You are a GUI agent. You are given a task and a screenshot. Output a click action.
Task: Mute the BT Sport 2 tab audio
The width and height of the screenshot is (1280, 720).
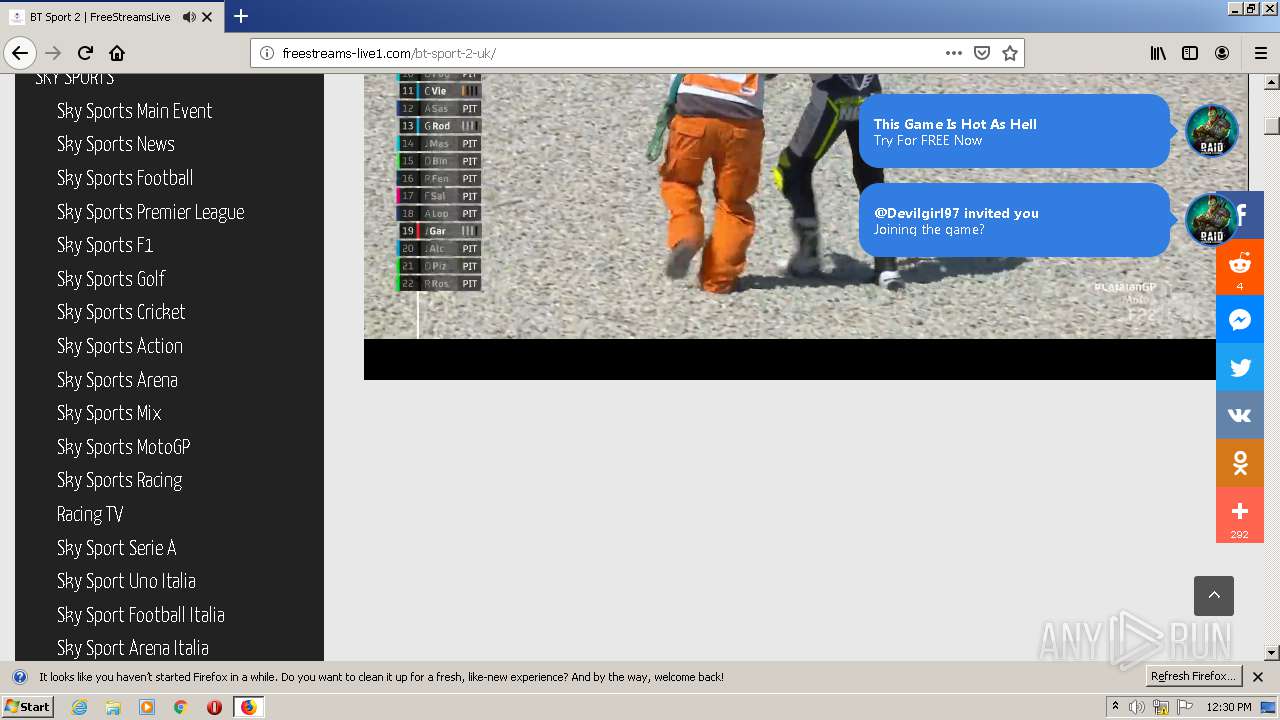[189, 17]
